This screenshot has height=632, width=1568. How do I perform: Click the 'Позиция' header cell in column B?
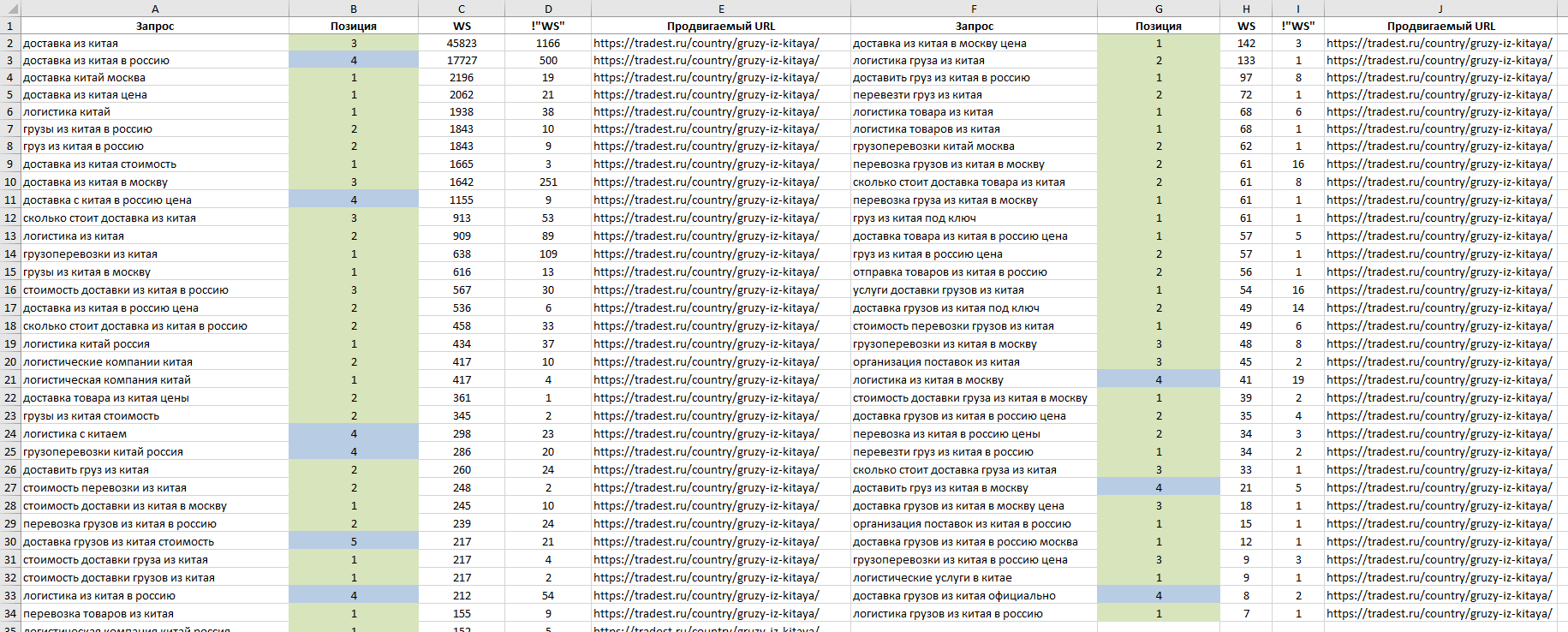click(353, 27)
